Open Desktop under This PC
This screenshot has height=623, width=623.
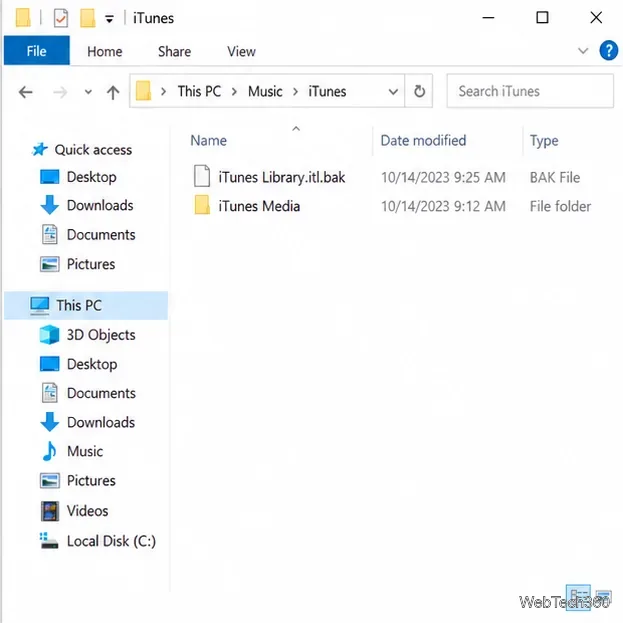[92, 364]
